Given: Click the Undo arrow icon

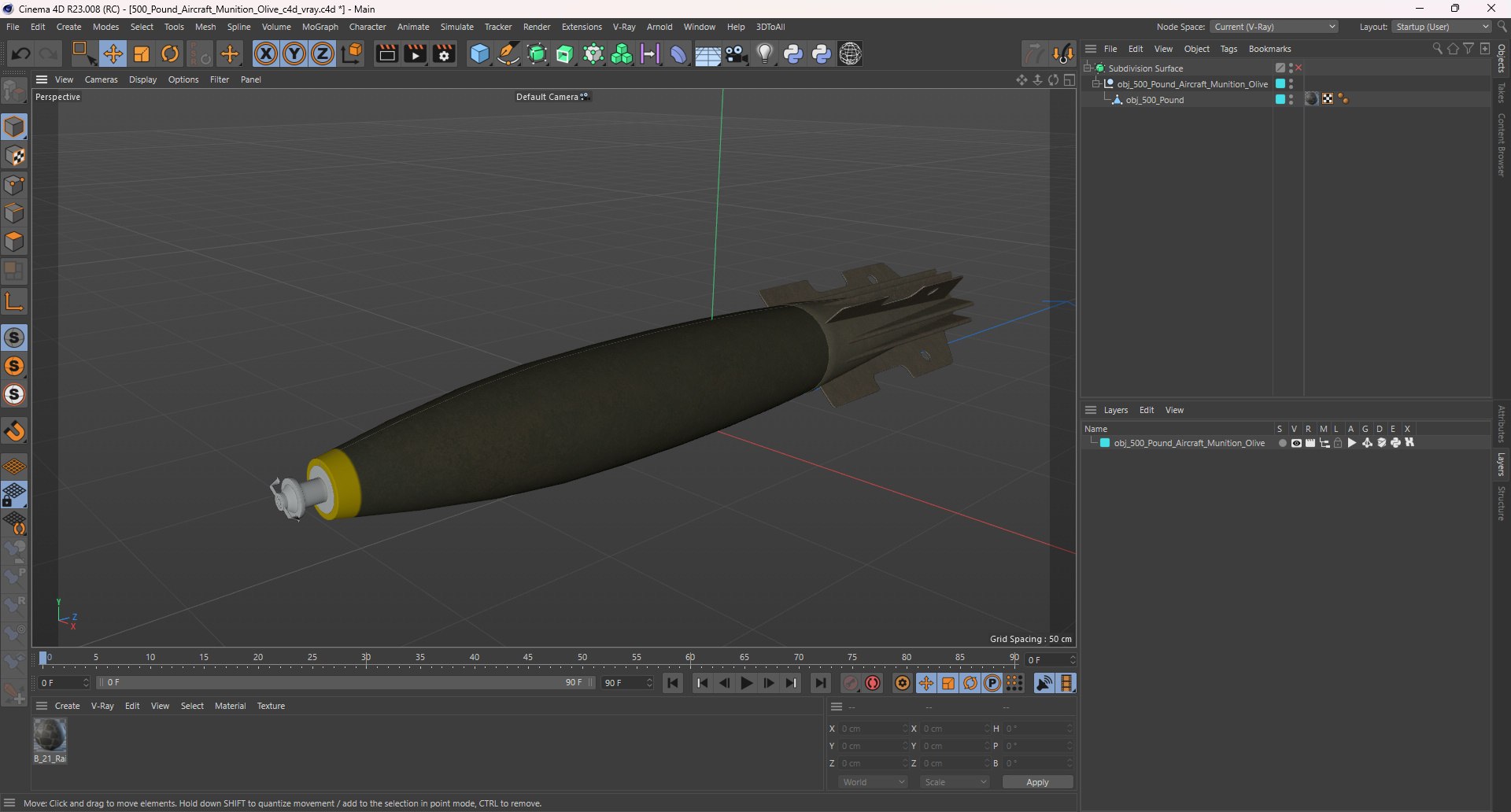Looking at the screenshot, I should click(x=21, y=54).
